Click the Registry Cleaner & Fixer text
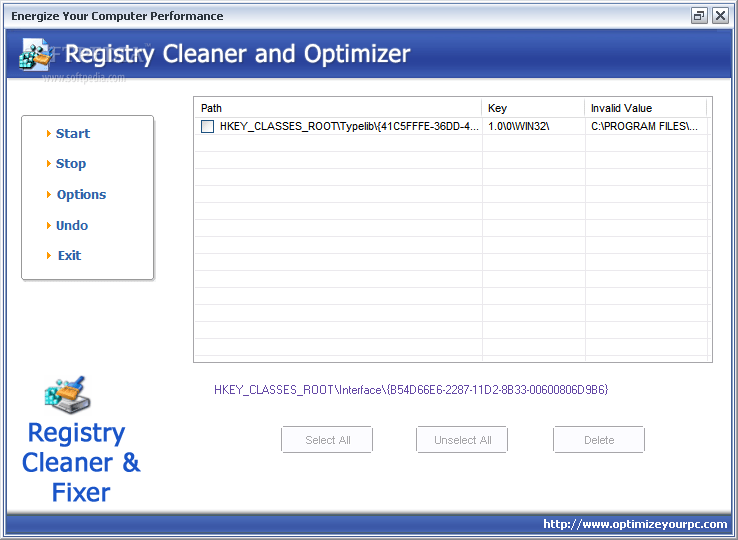This screenshot has height=540, width=738. (x=81, y=462)
